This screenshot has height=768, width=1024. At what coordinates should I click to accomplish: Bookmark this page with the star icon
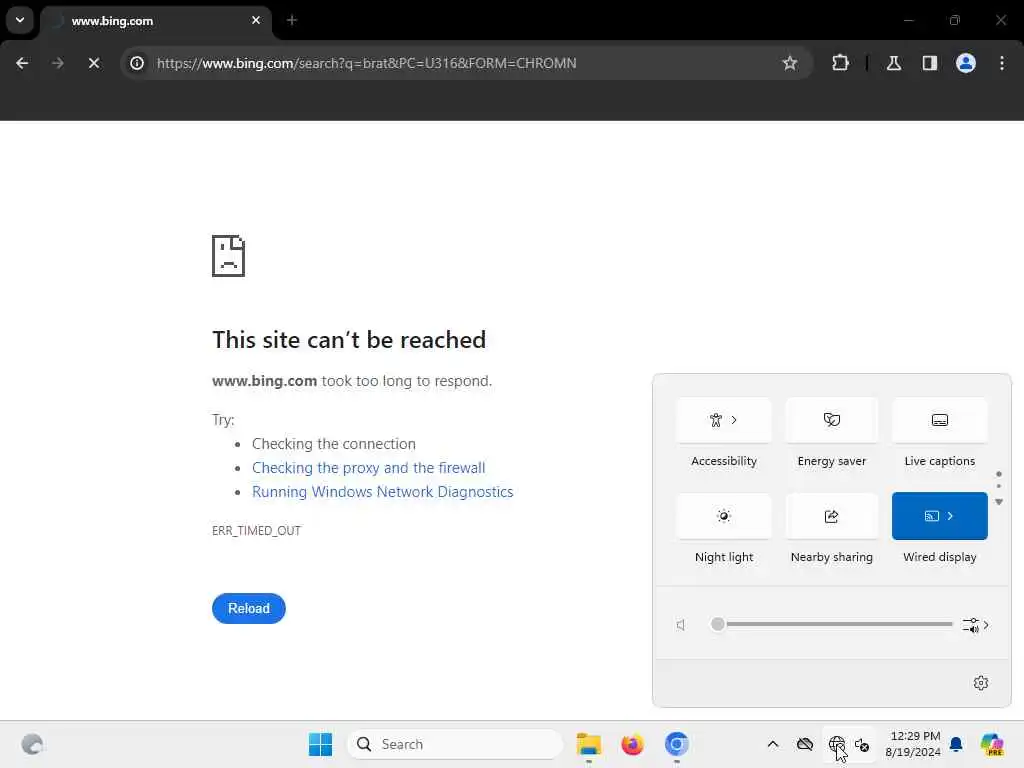coord(790,63)
